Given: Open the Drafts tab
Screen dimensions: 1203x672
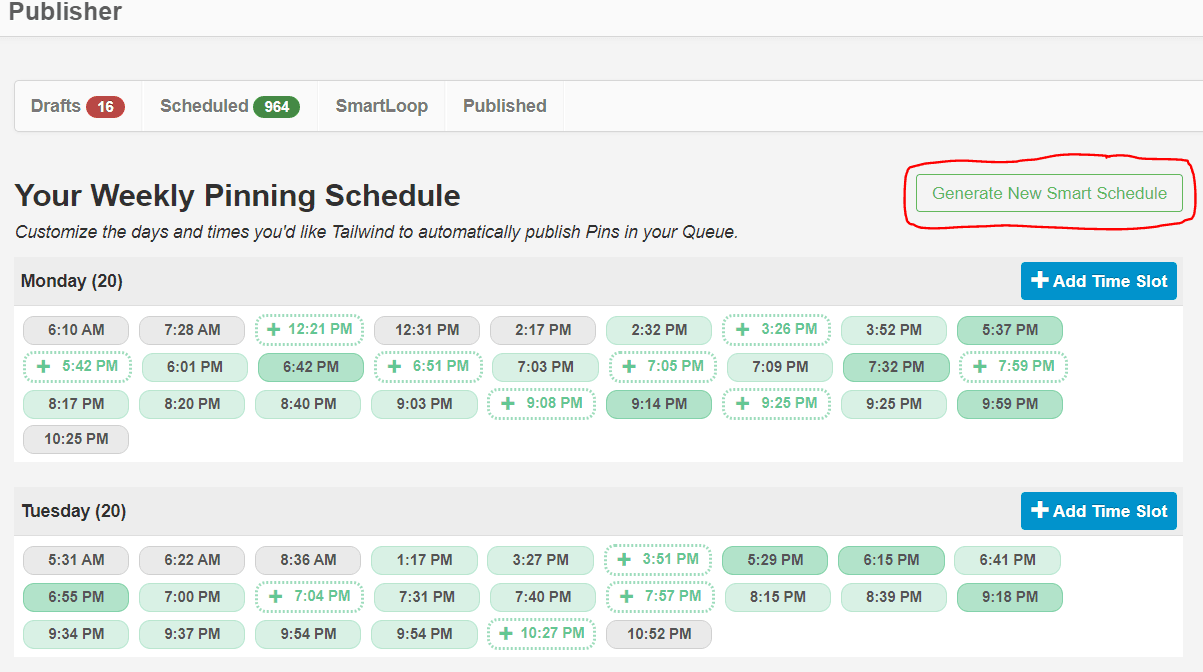Looking at the screenshot, I should click(78, 106).
